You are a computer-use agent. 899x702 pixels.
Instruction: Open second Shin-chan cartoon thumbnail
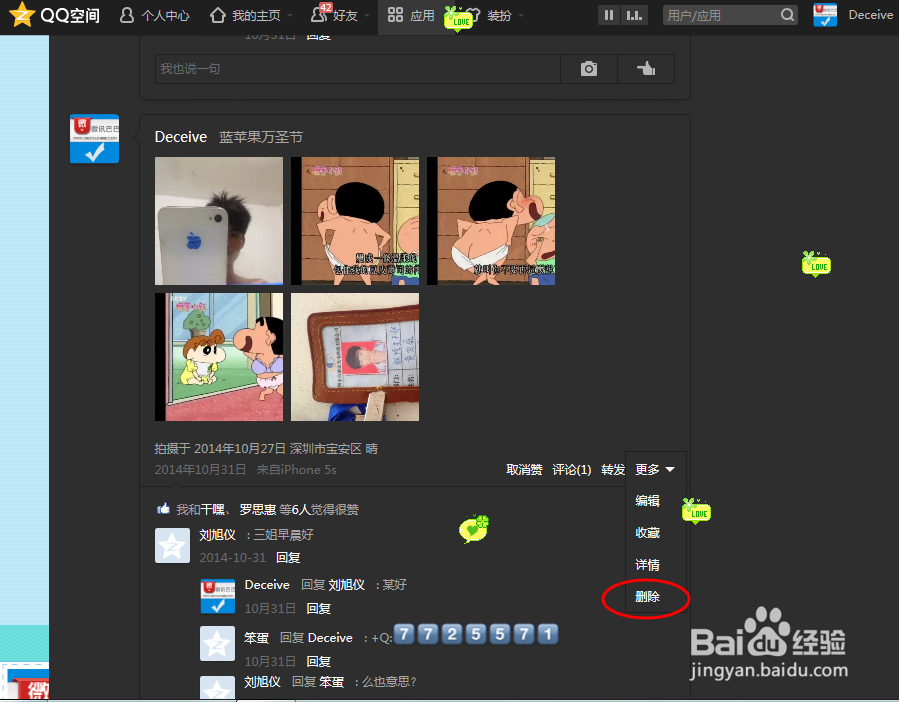(x=355, y=221)
